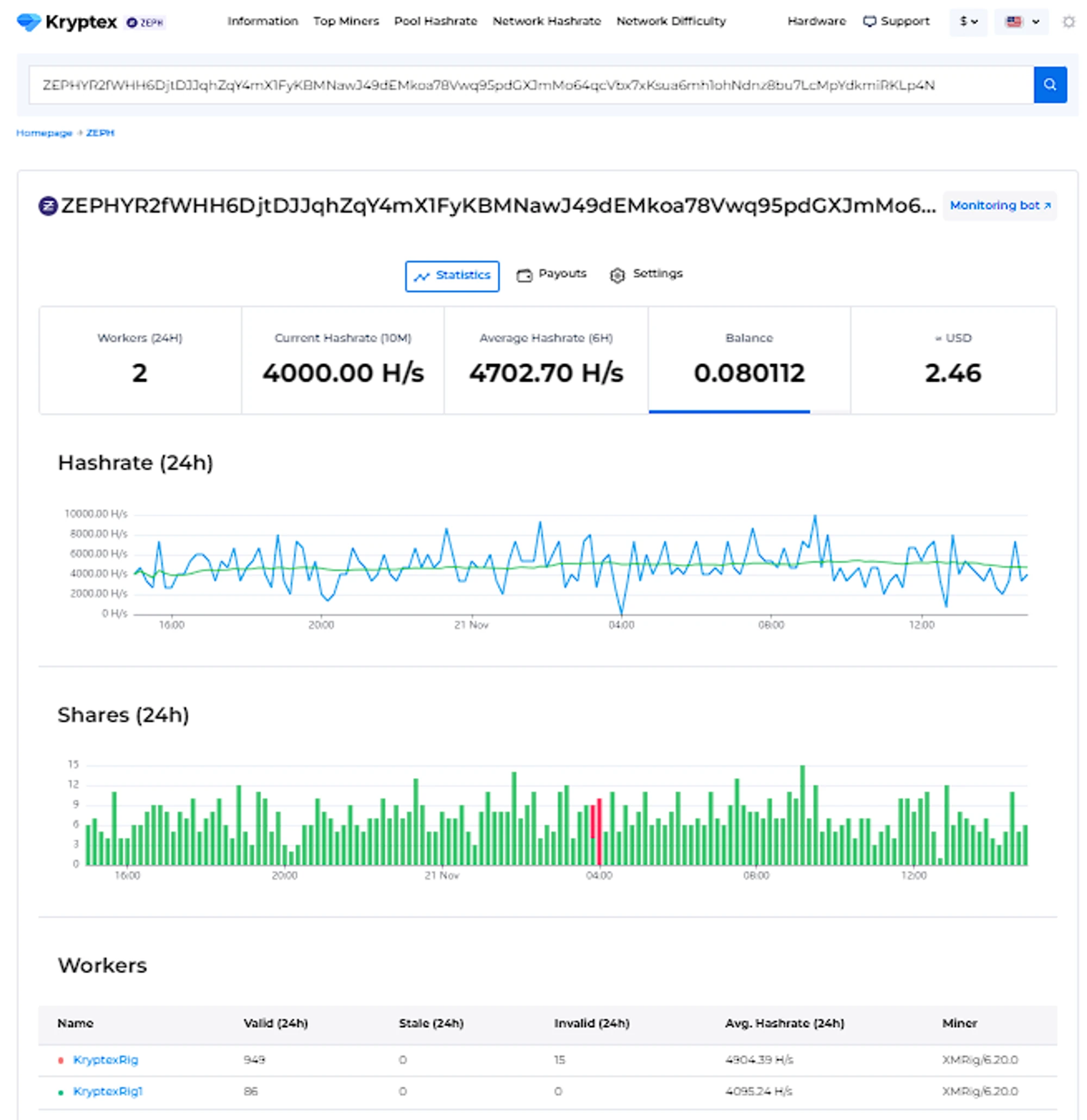
Task: Click the wallet address search field
Action: pos(530,85)
